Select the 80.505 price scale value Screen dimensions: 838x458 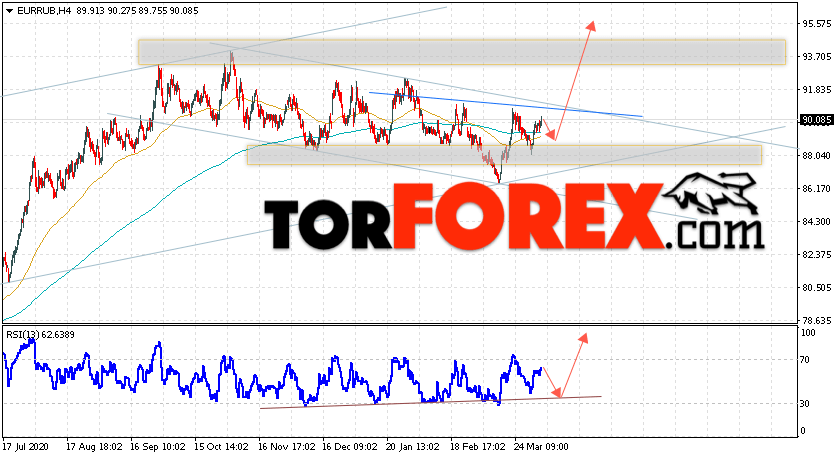point(817,288)
